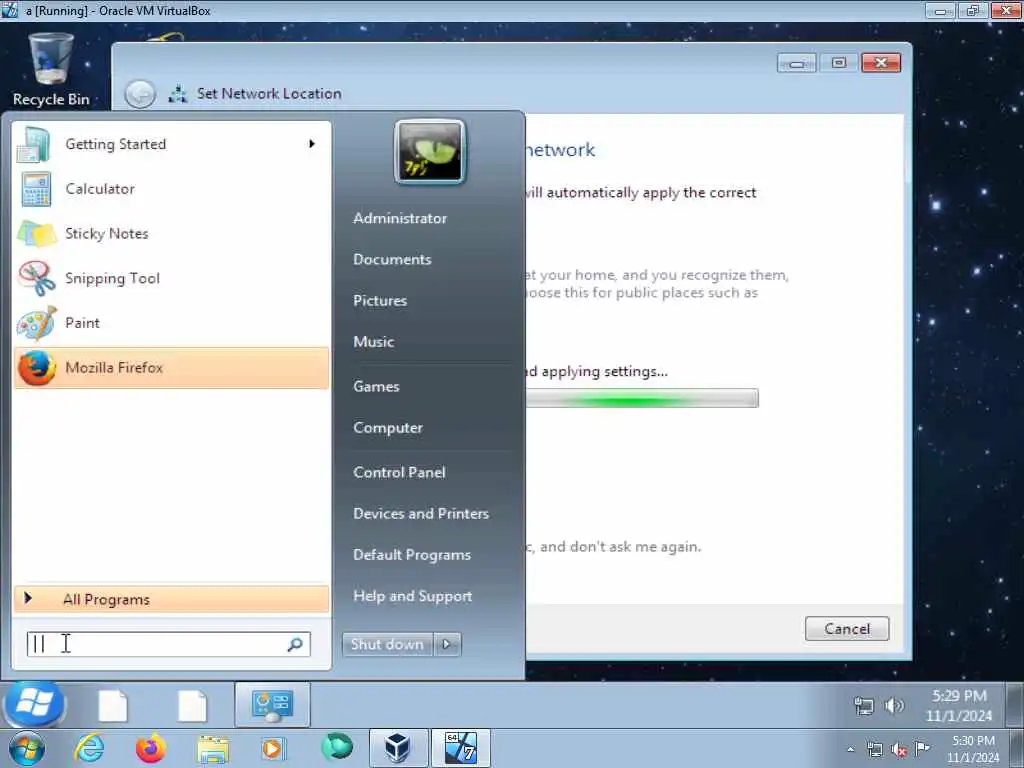Click the Start menu search box
Viewport: 1024px width, 768px height.
(x=168, y=645)
